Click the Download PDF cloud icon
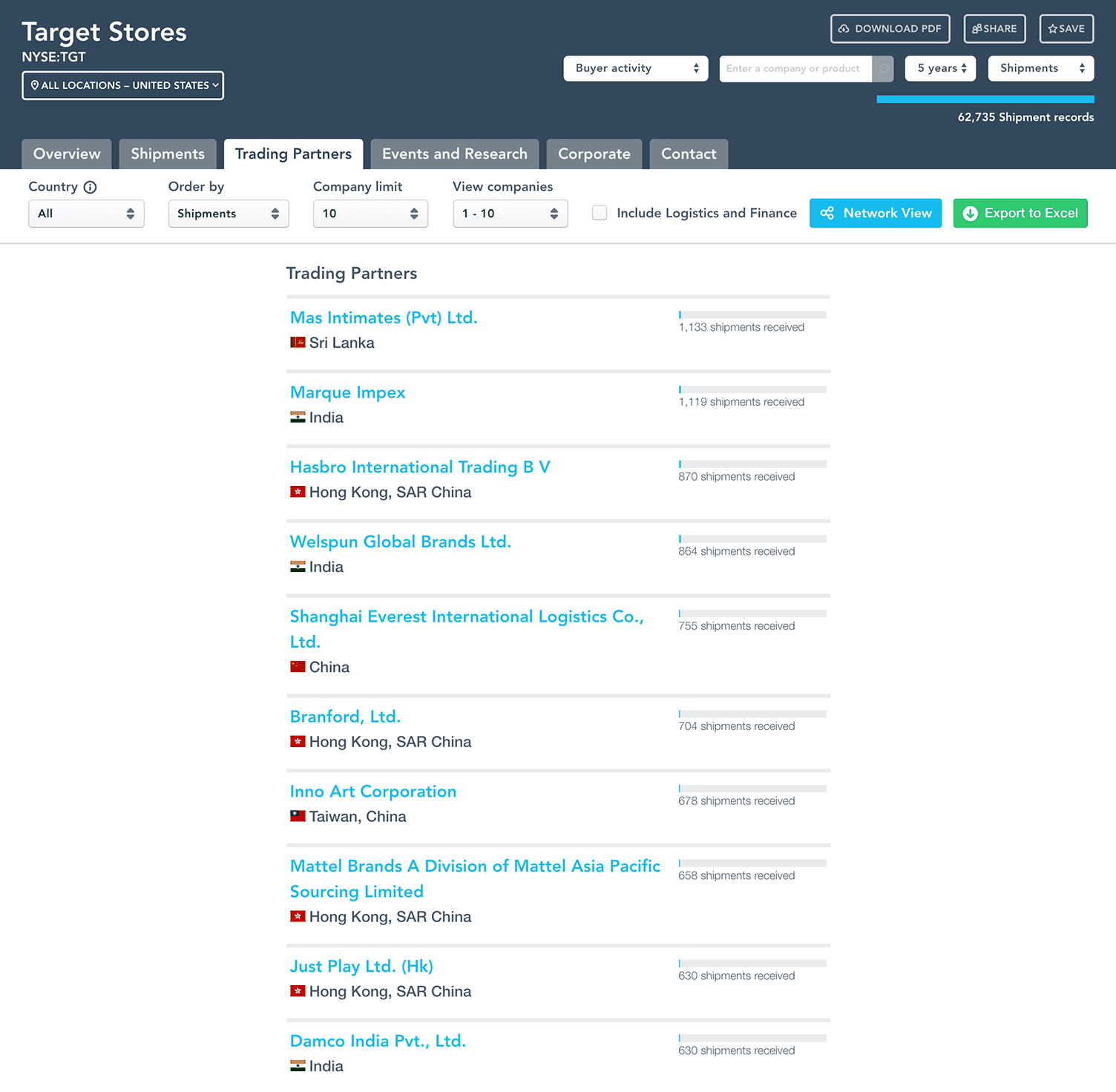The width and height of the screenshot is (1116, 1092). click(x=844, y=29)
